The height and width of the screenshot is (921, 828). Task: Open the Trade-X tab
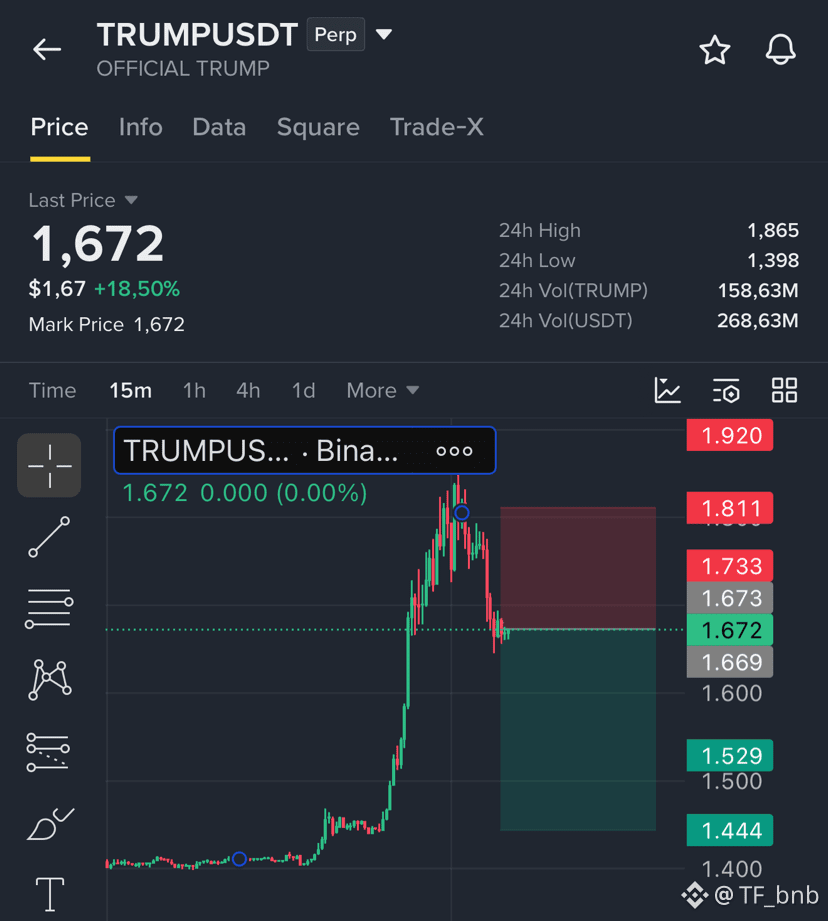click(x=436, y=127)
